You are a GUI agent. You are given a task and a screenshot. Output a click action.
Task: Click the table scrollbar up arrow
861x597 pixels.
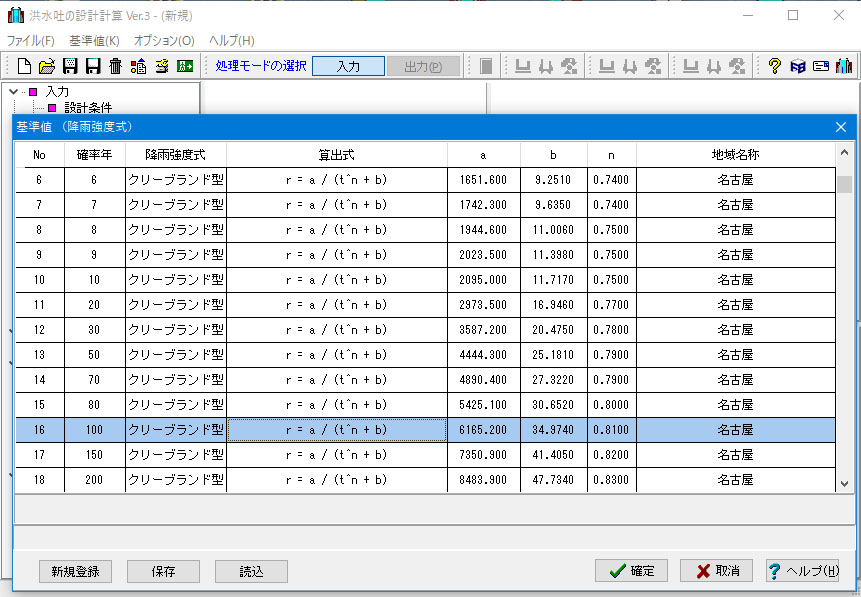point(845,152)
